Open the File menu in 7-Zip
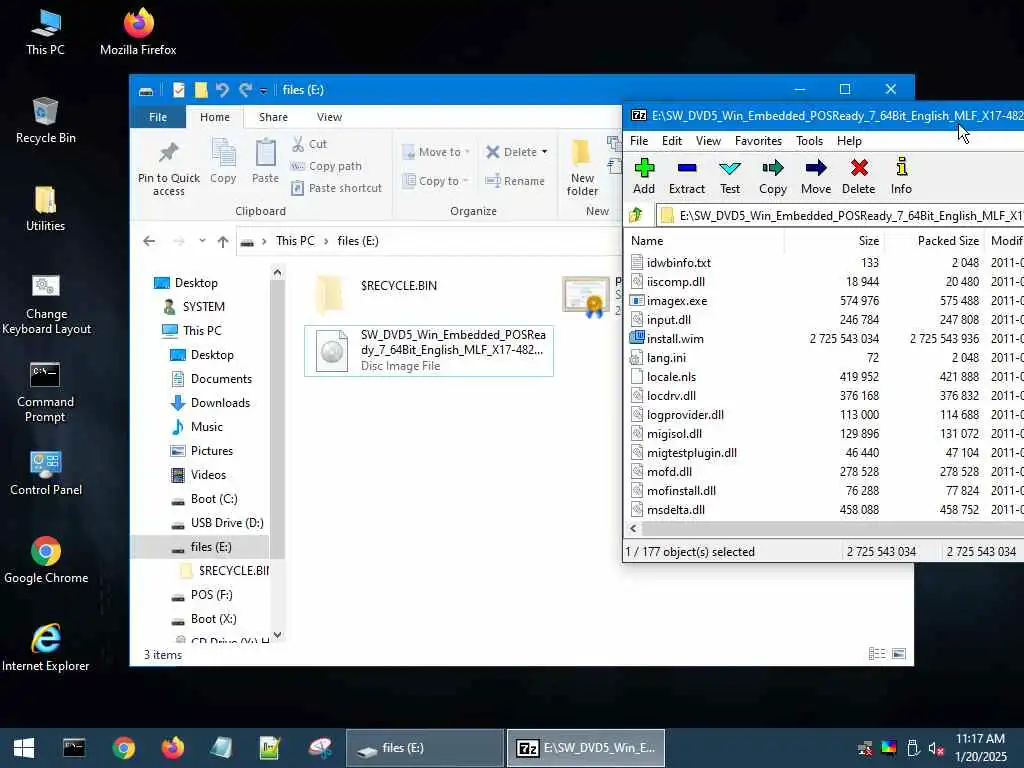The width and height of the screenshot is (1024, 768). (x=639, y=140)
